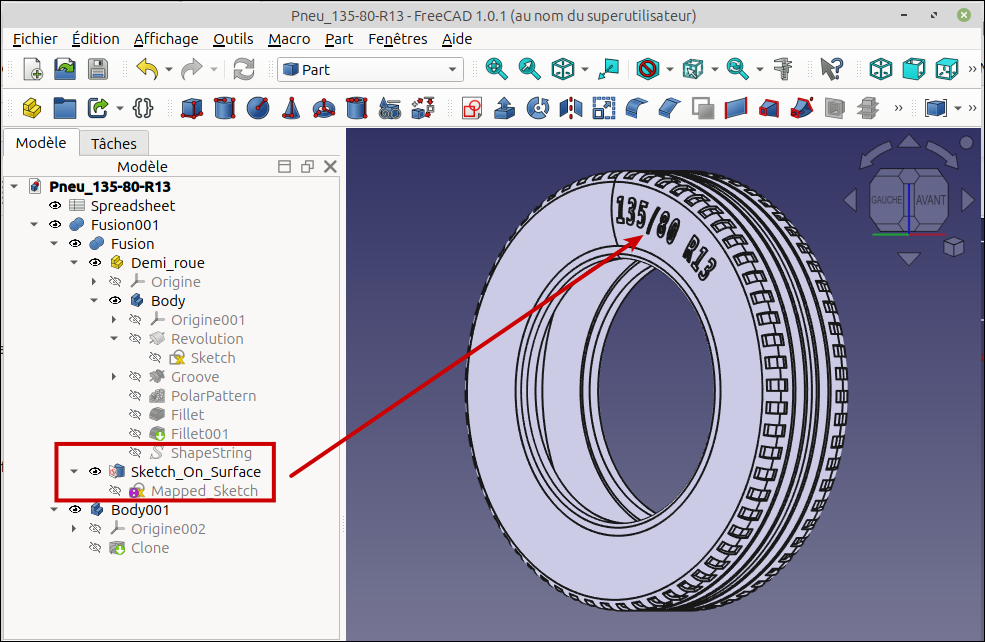Open the Fenêtres menu

coord(398,39)
